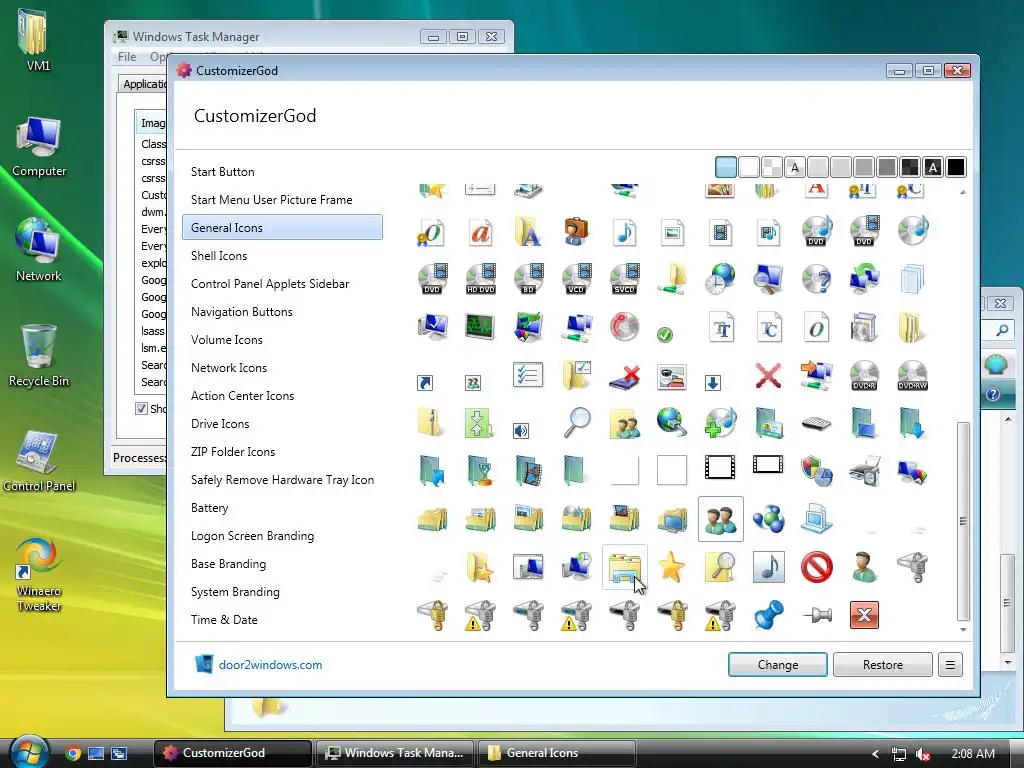Click the muted volume tray icon

[x=923, y=754]
